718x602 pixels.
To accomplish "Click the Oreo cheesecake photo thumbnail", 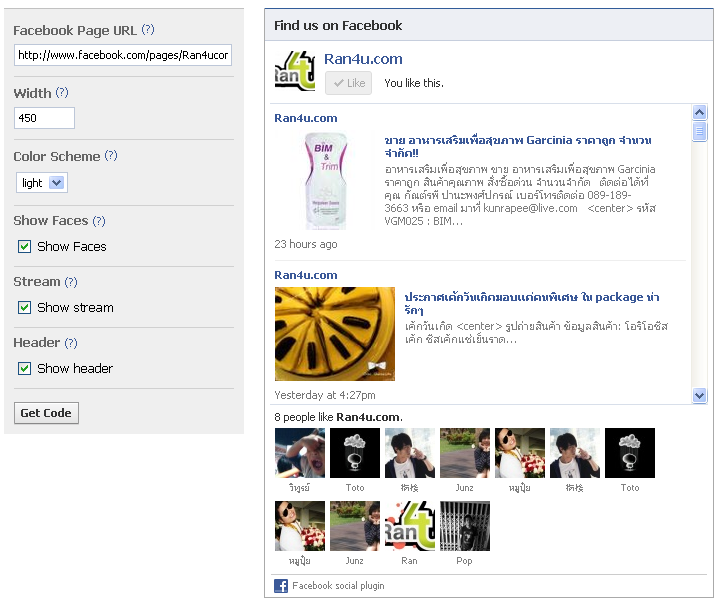I will click(x=335, y=334).
